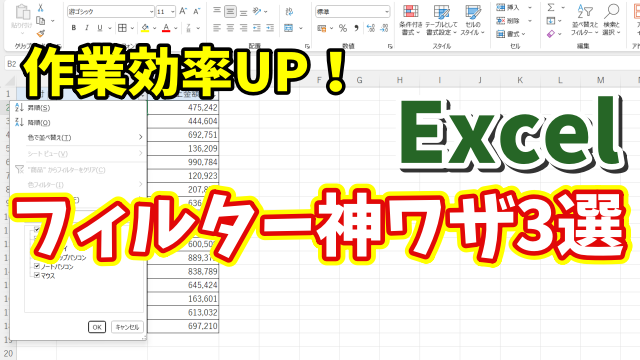Open テーブルとして書式設定 button
The width and height of the screenshot is (640, 360).
[441, 20]
